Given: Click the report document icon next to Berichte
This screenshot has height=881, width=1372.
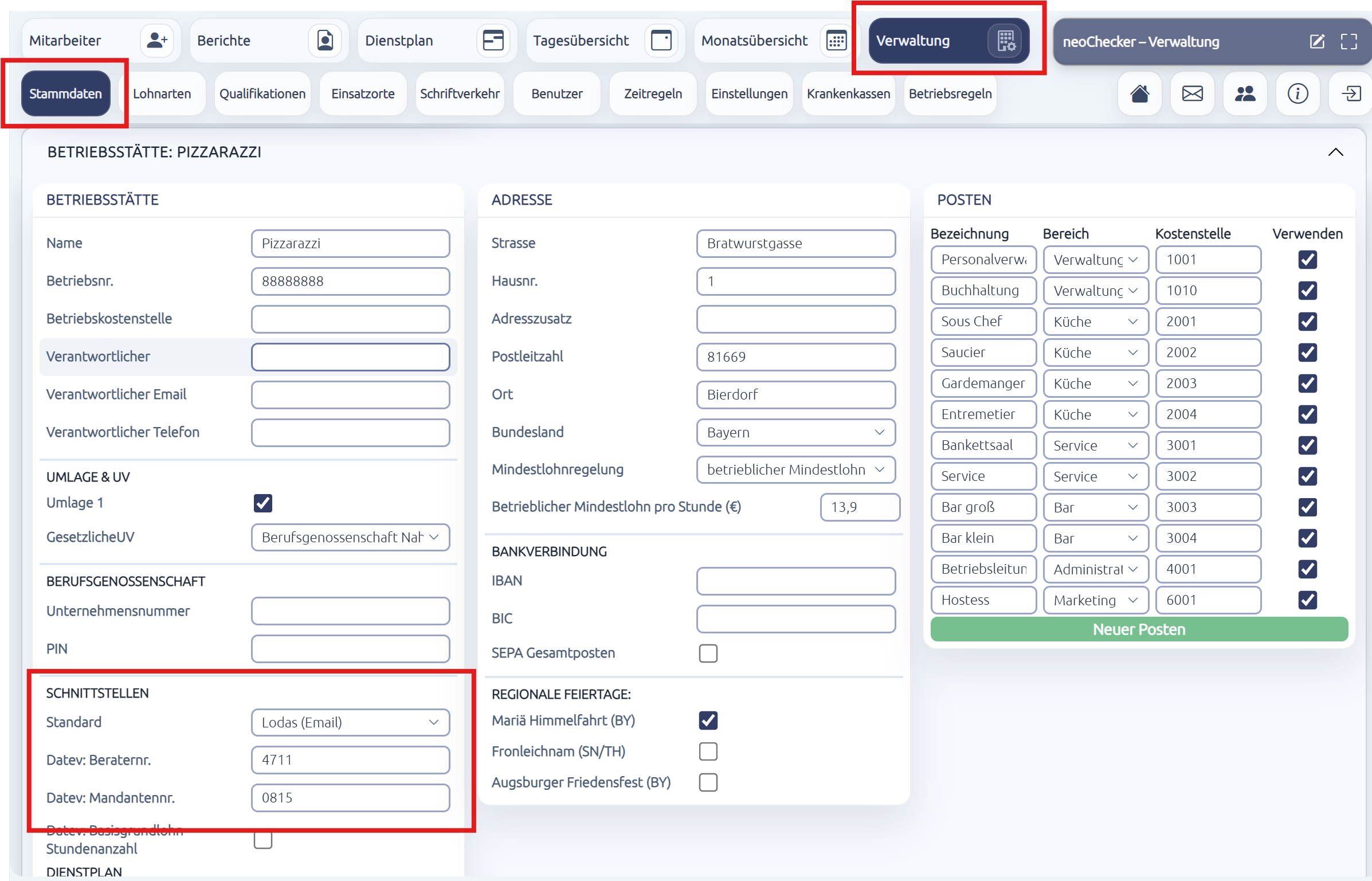Looking at the screenshot, I should tap(325, 41).
